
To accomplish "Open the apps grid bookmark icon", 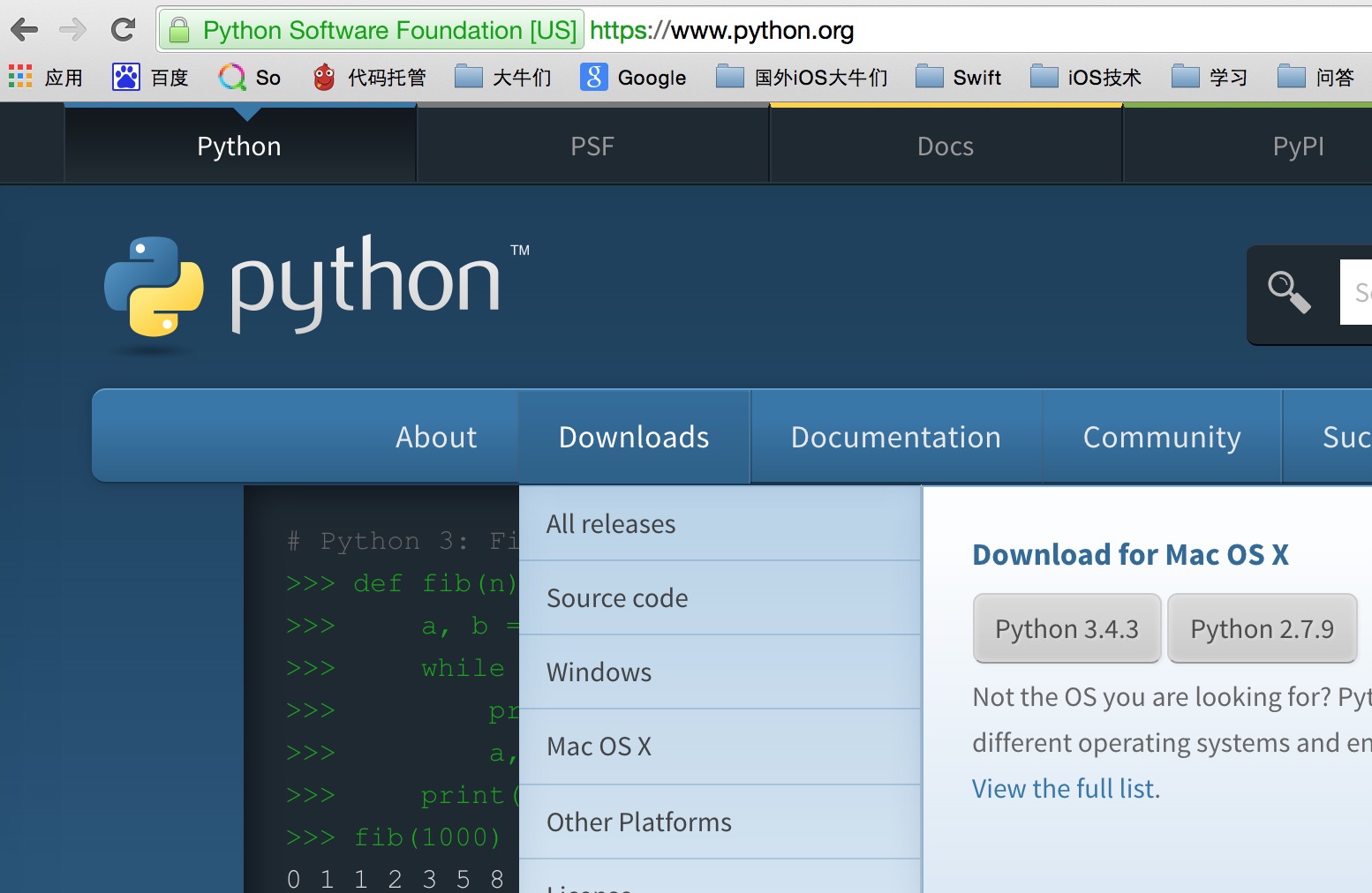I will (x=20, y=77).
